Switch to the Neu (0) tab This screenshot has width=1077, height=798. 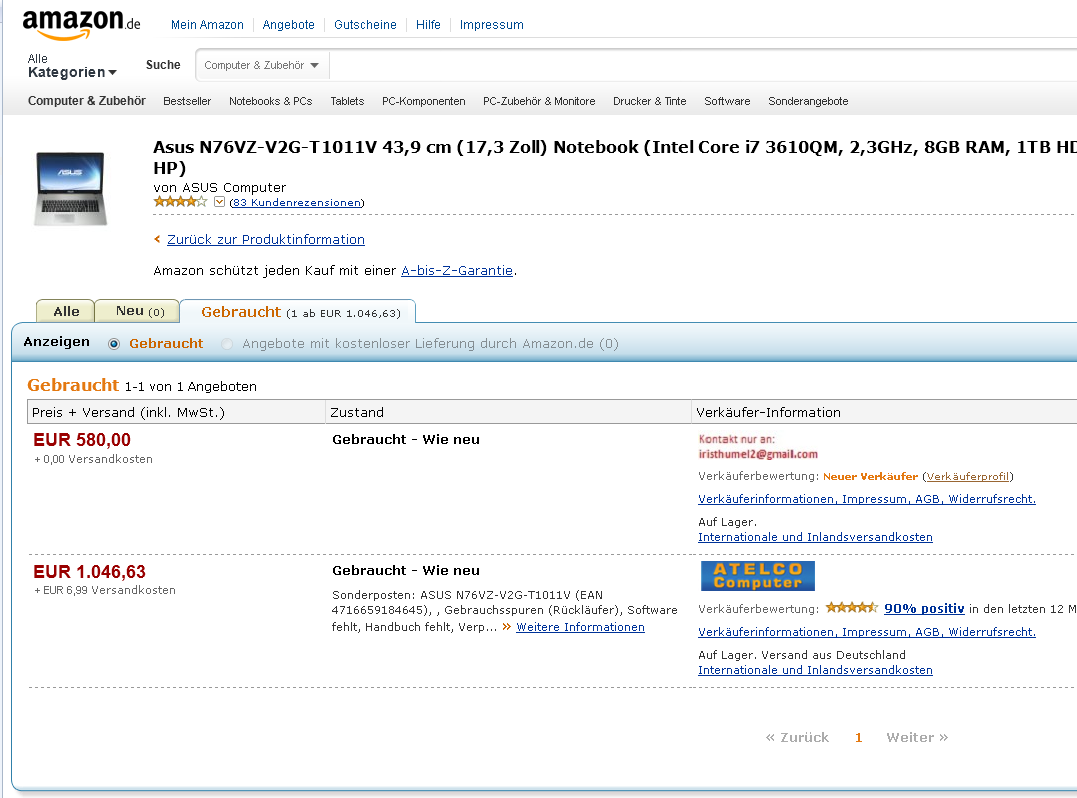139,311
